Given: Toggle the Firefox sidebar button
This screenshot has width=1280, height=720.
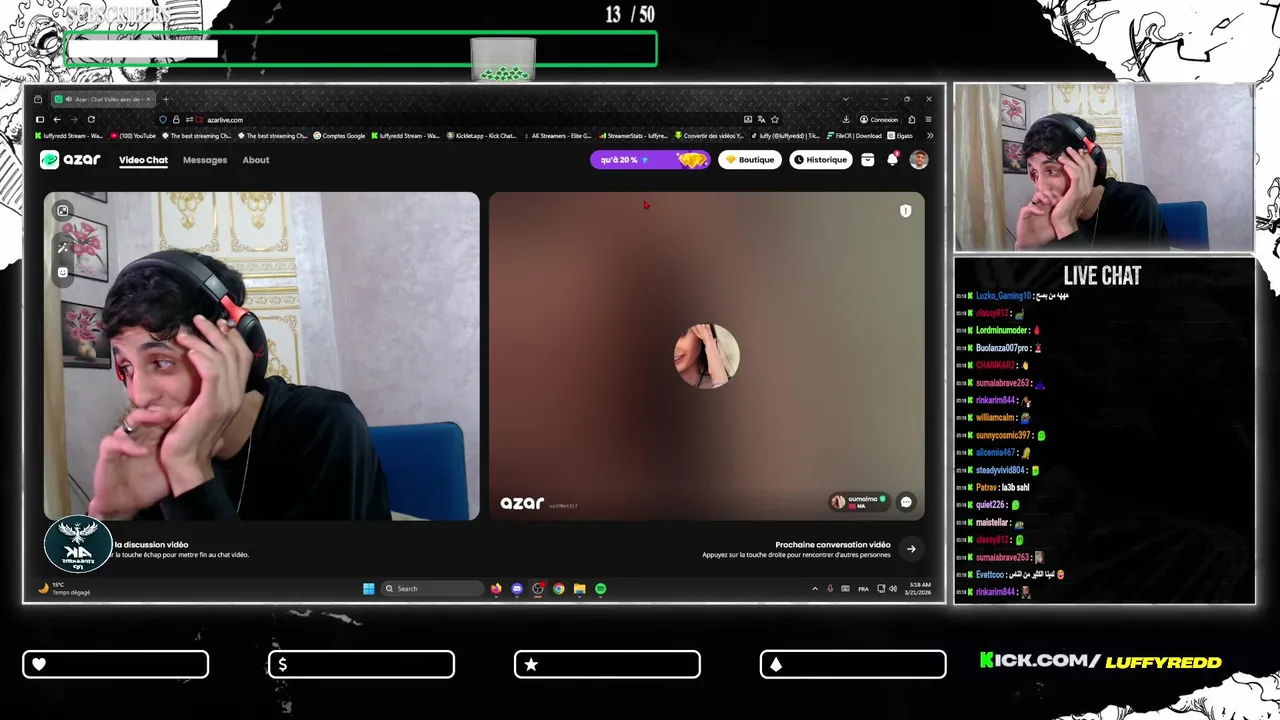Looking at the screenshot, I should coord(39,120).
